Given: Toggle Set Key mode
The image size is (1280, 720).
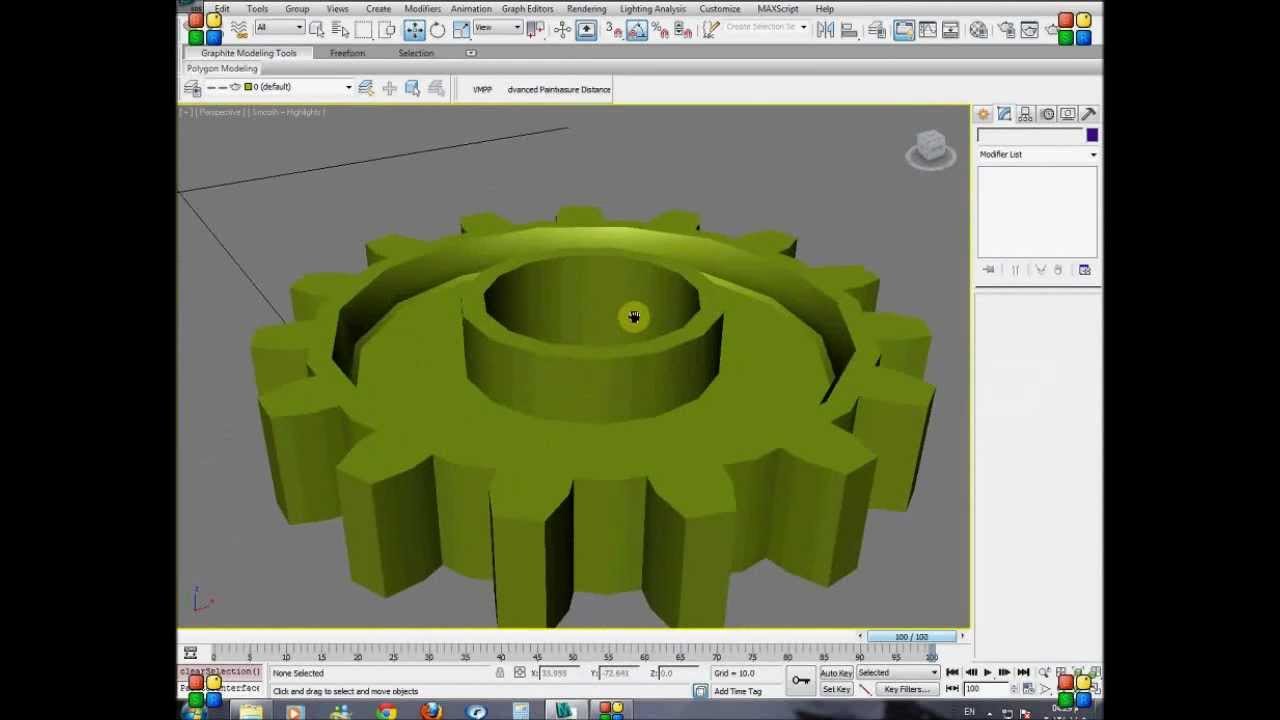Looking at the screenshot, I should (x=835, y=689).
